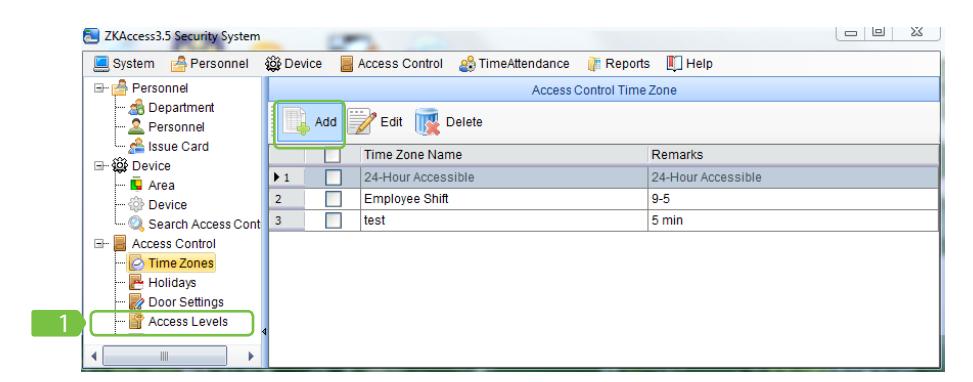Click the Add button label
Image resolution: width=973 pixels, height=382 pixels.
pos(325,122)
